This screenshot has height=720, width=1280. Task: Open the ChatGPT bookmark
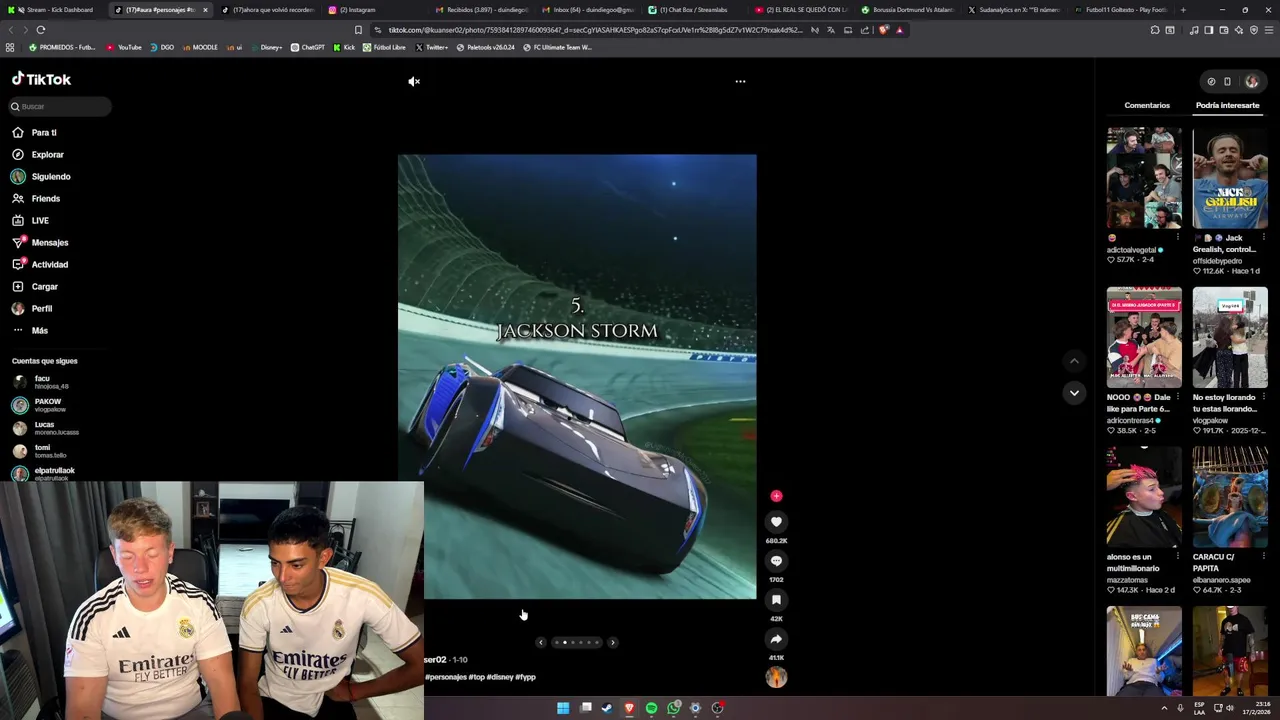pos(308,47)
